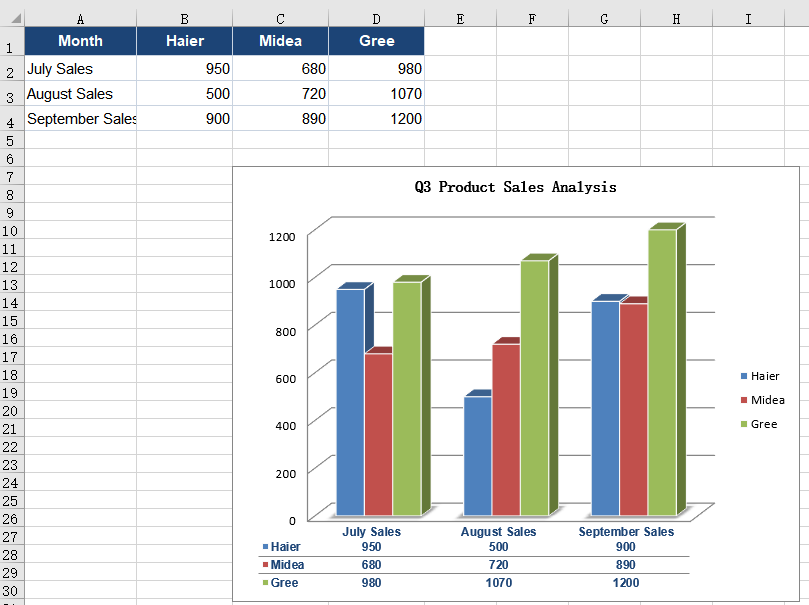Select column D header
The width and height of the screenshot is (809, 605).
tap(376, 19)
